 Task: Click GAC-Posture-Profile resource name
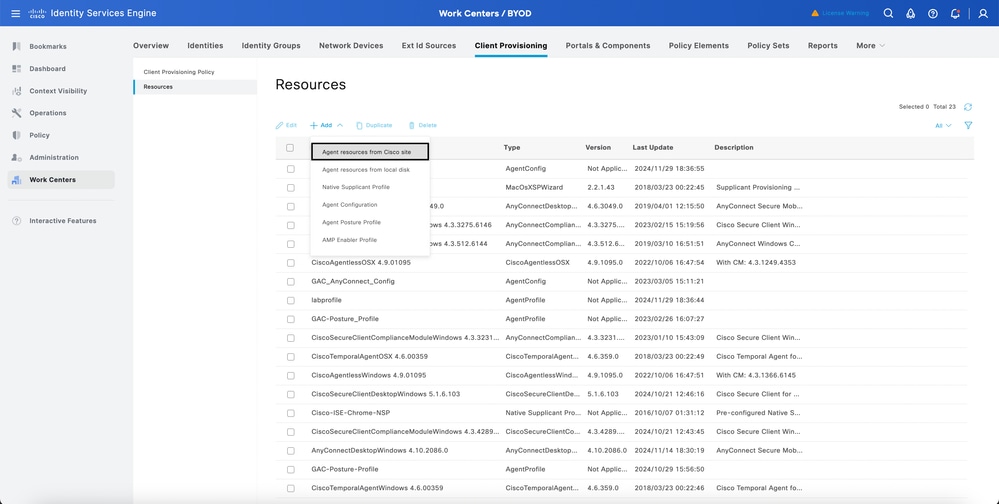coord(345,470)
